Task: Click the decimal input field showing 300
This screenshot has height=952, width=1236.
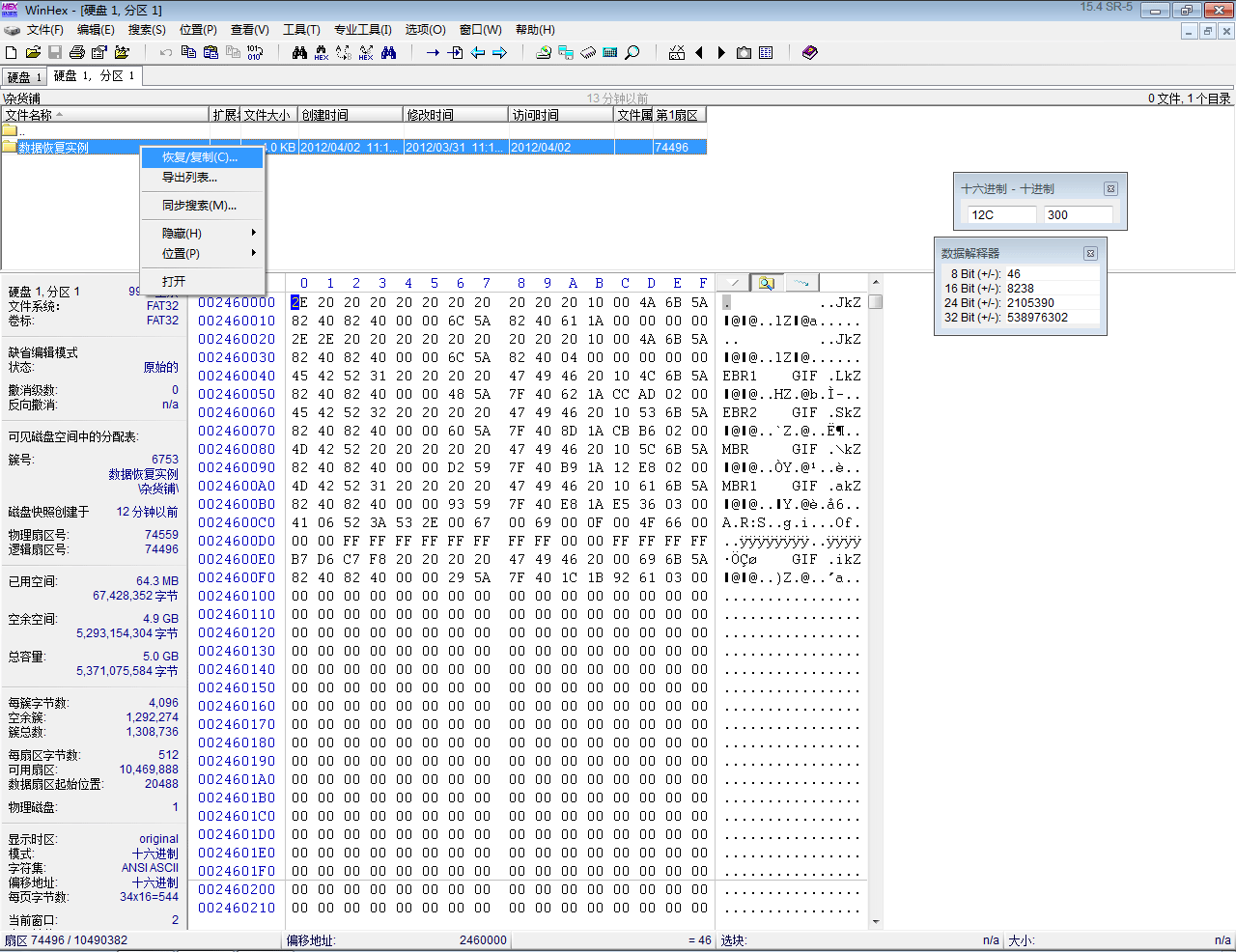Action: pos(1079,215)
